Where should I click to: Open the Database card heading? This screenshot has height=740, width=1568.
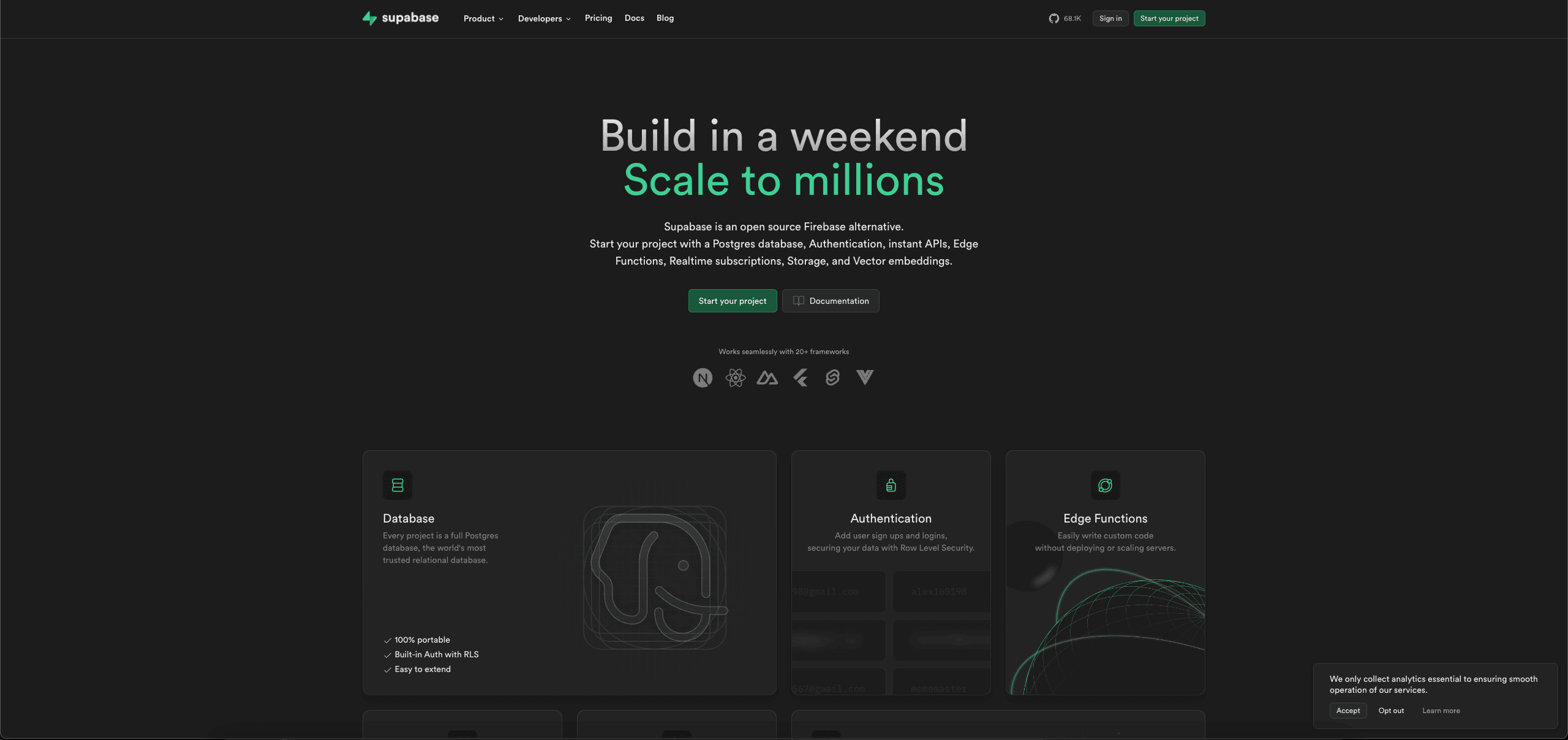409,519
